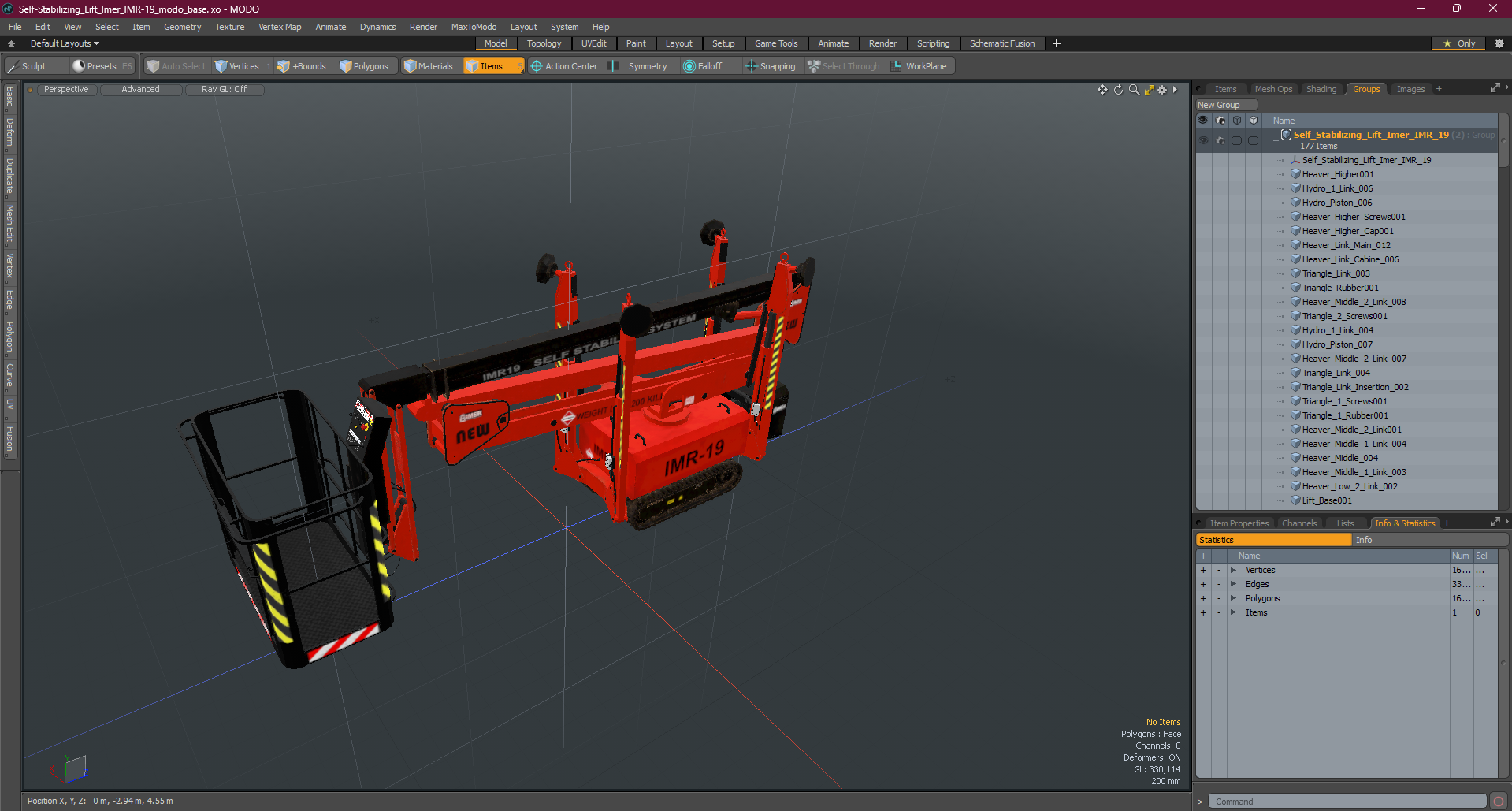This screenshot has height=811, width=1512.
Task: Open the Vertex Map menu
Action: tap(280, 27)
